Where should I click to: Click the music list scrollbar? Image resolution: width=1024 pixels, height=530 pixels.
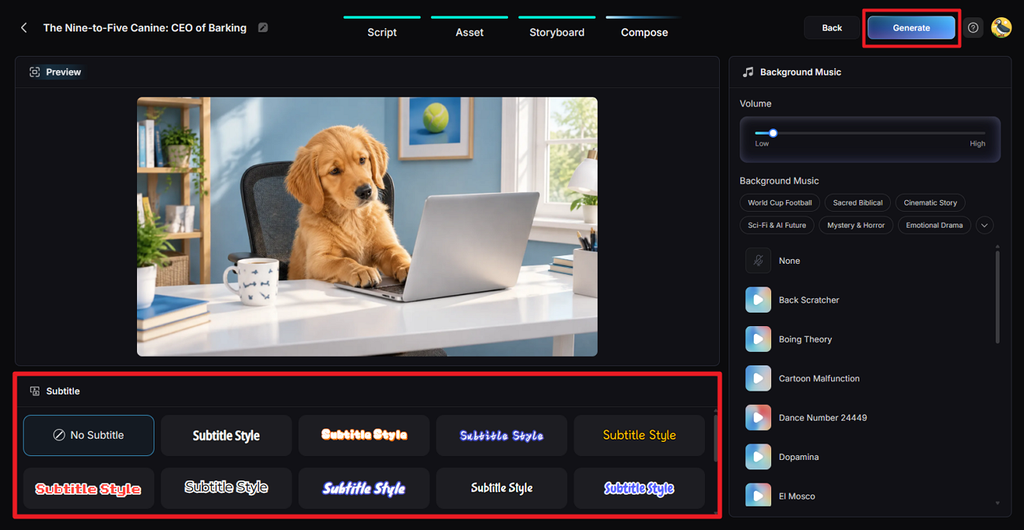997,297
